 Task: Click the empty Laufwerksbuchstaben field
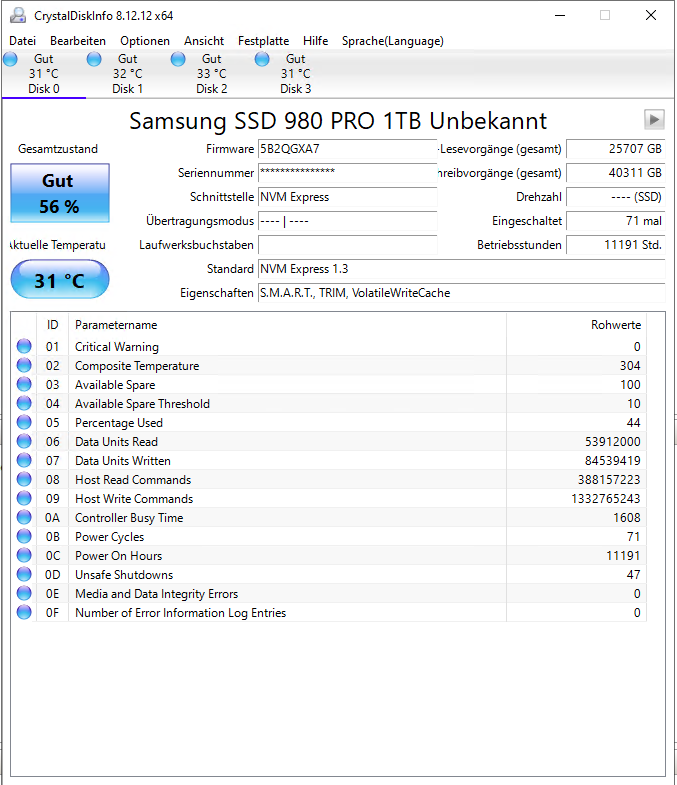tap(348, 245)
